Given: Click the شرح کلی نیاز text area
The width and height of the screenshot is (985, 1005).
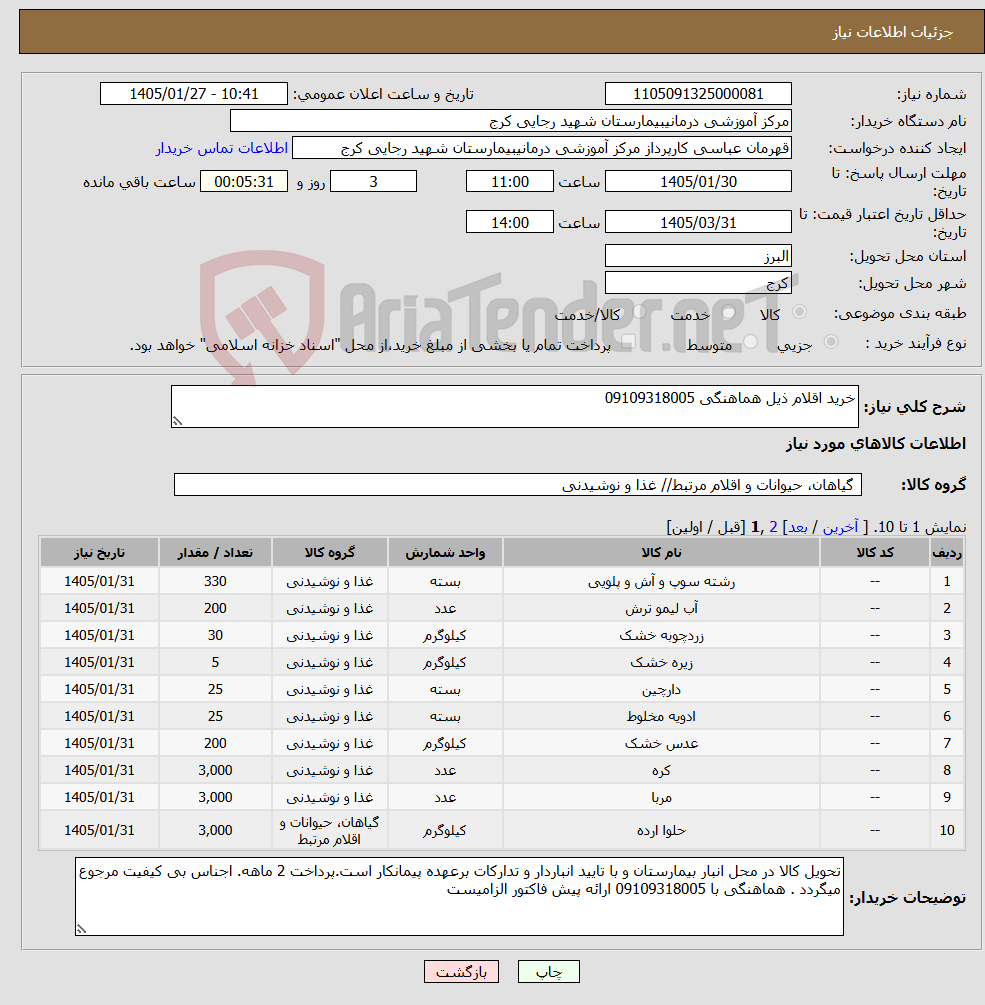Looking at the screenshot, I should tap(515, 406).
